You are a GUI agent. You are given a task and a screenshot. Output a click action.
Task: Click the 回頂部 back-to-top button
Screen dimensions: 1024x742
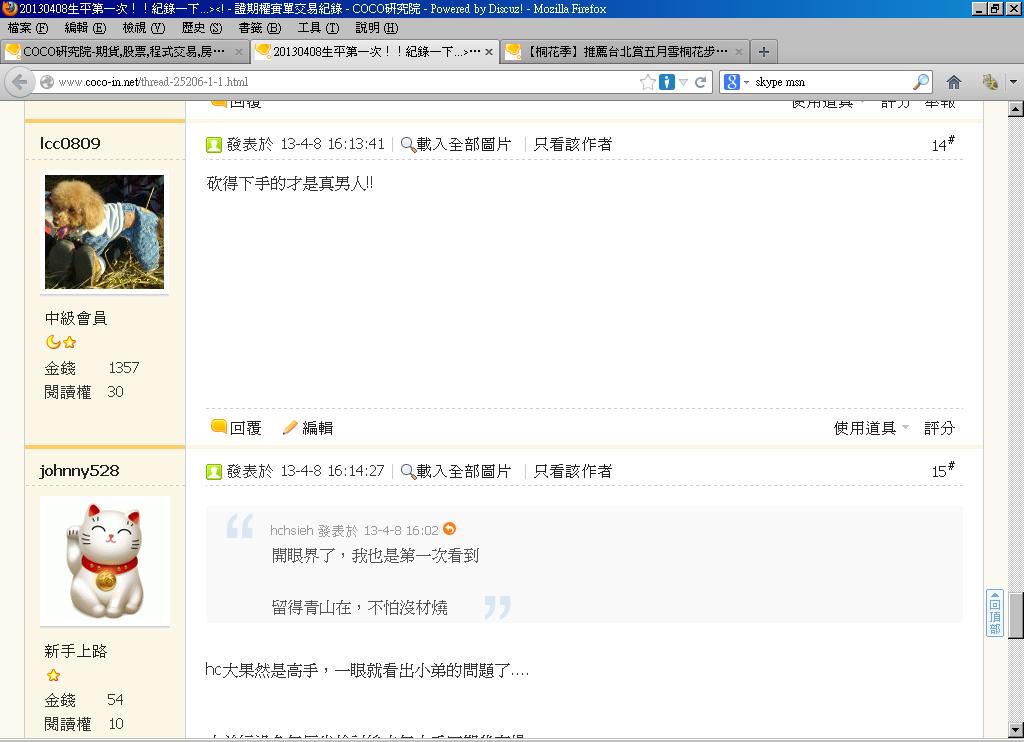click(995, 613)
